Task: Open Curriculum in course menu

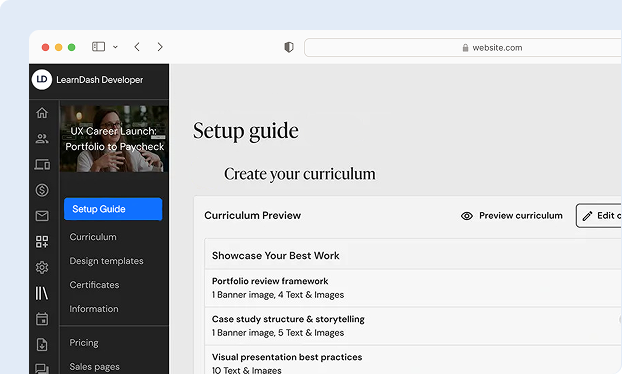Action: [x=93, y=237]
